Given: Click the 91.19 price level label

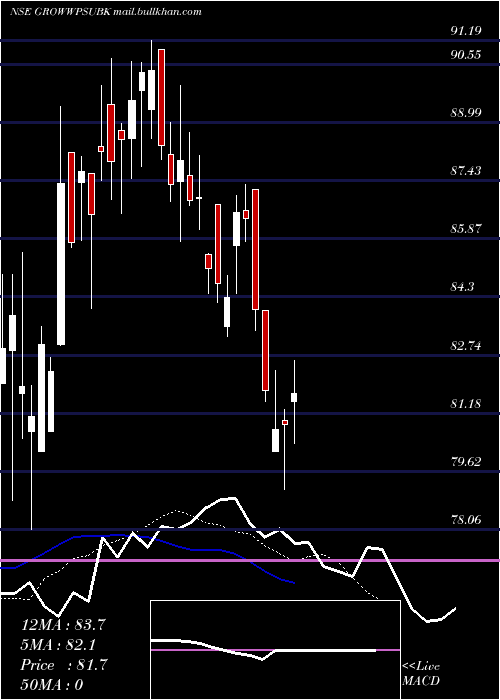Looking at the screenshot, I should point(466,31).
